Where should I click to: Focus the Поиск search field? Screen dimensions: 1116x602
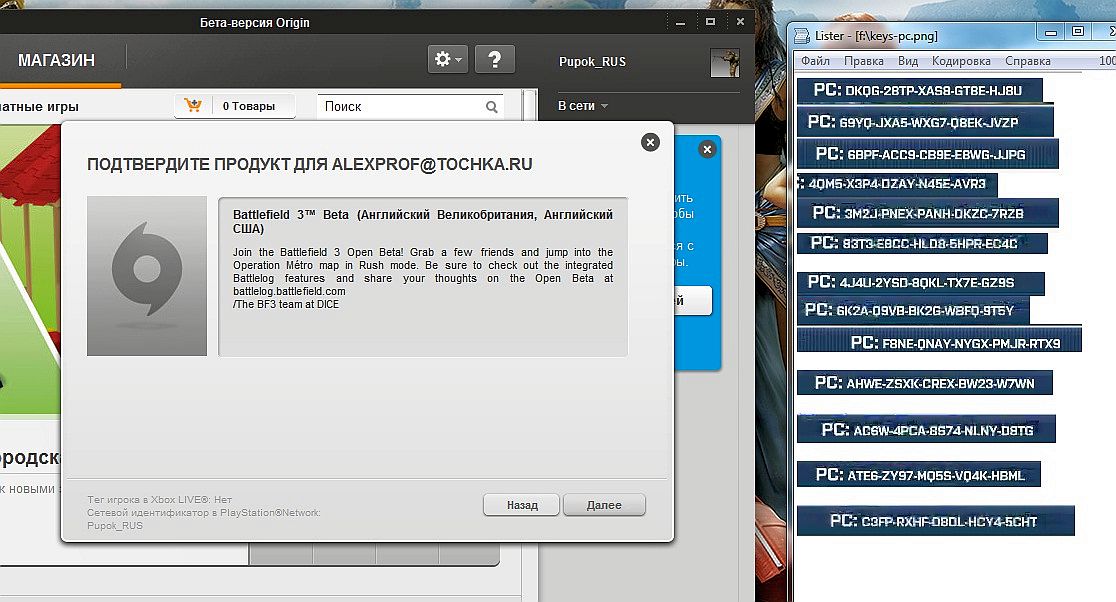[x=410, y=107]
